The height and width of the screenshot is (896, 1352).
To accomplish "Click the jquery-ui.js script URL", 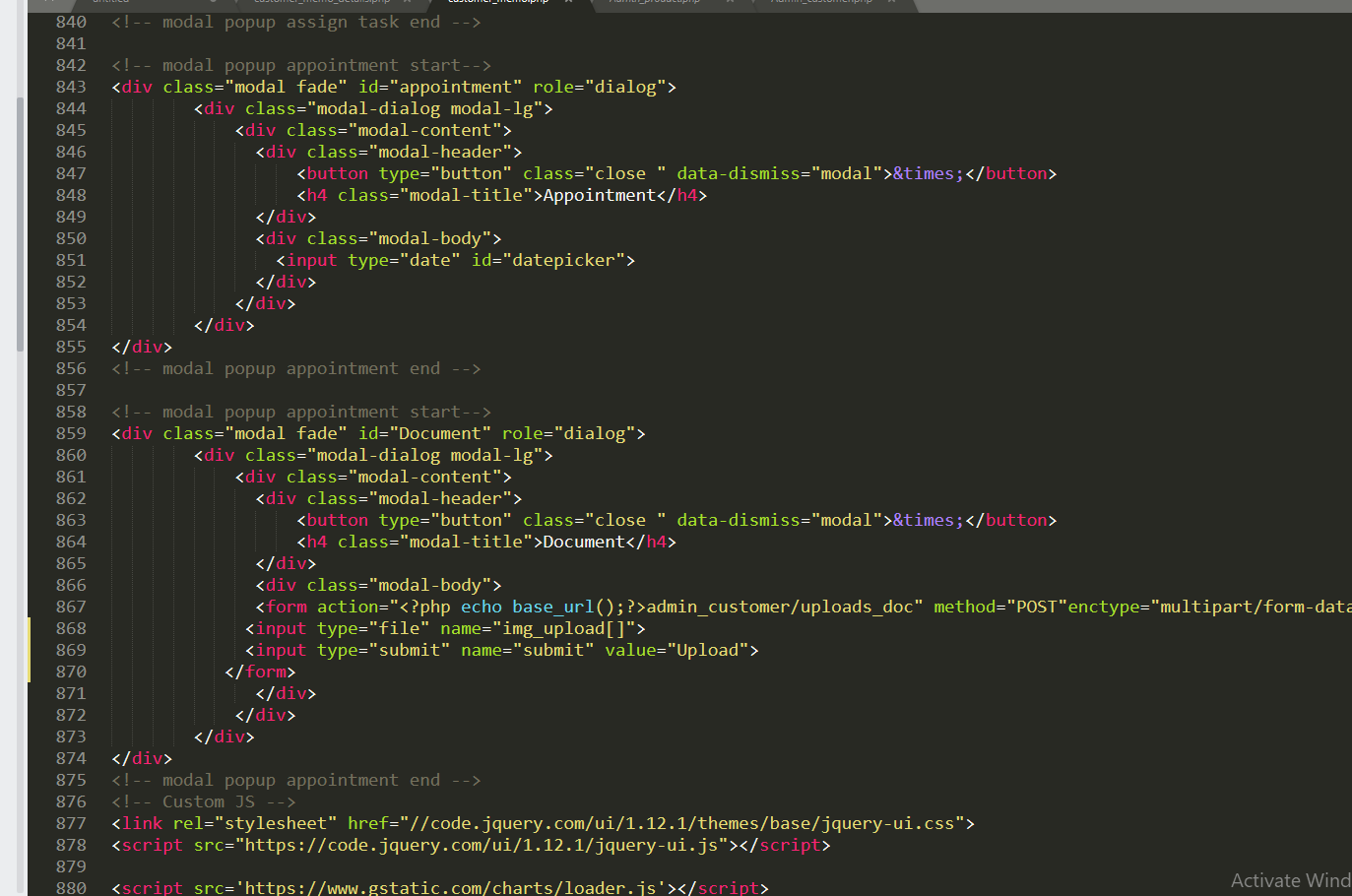I will [x=485, y=845].
